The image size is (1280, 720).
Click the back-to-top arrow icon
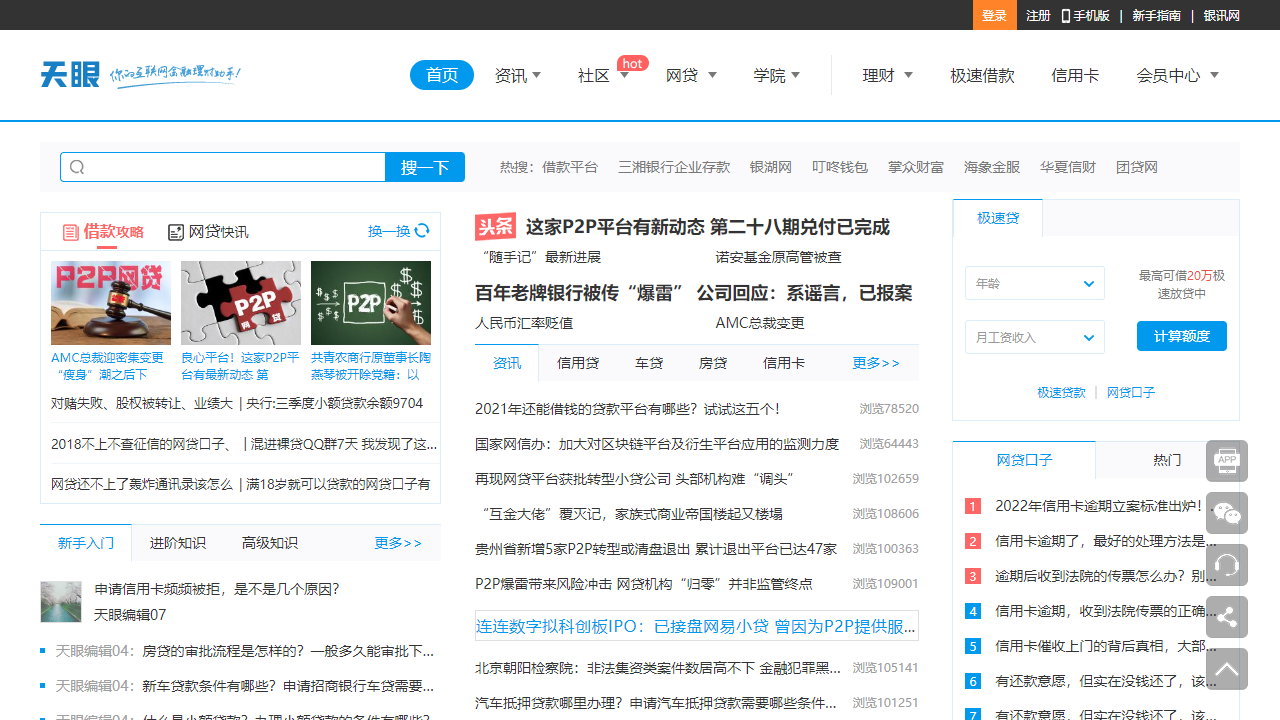(x=1227, y=669)
